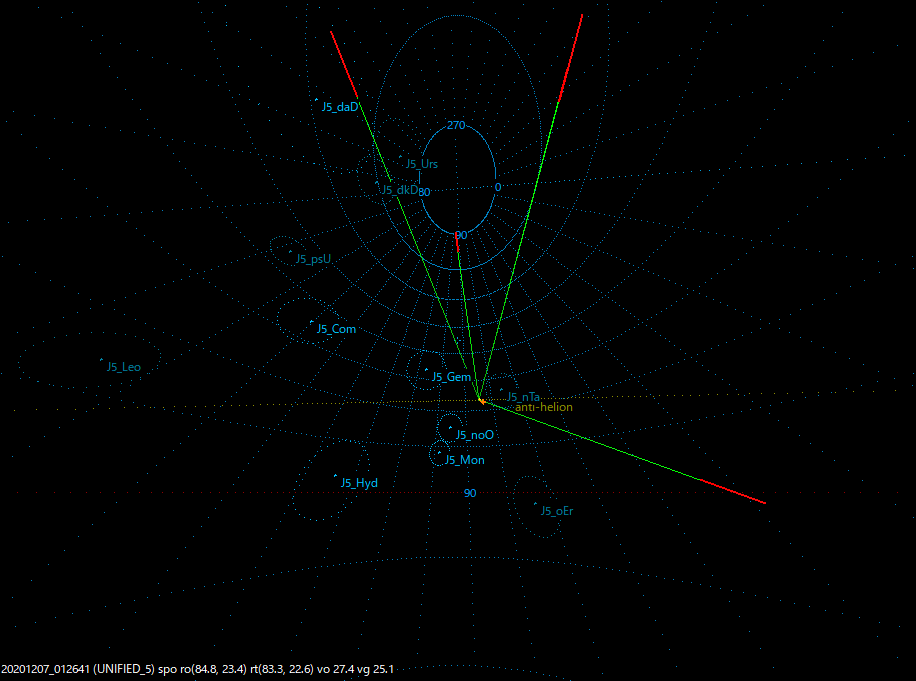The image size is (916, 681).
Task: Select the J5_Urs shower label
Action: [422, 164]
